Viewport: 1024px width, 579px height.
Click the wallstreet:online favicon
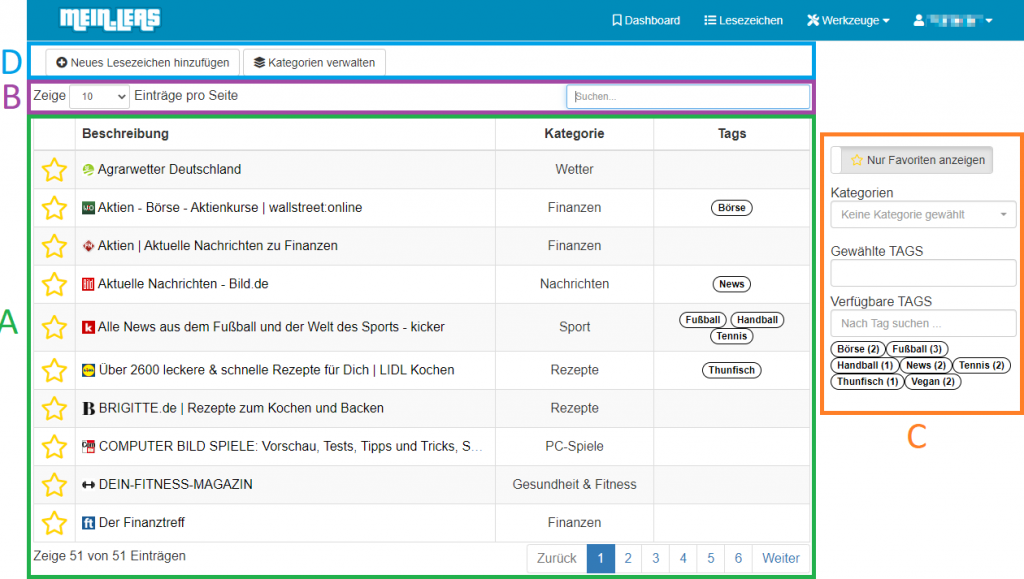point(88,208)
